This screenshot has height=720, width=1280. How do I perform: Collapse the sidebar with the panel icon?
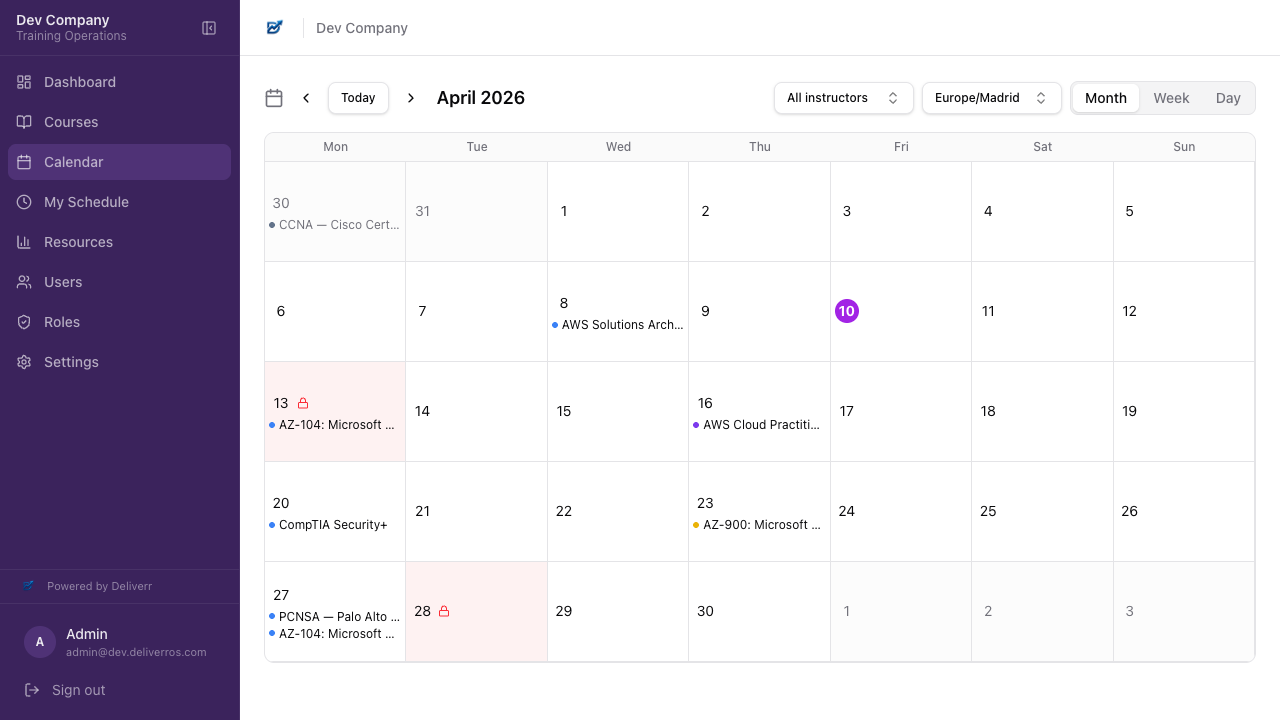click(x=209, y=28)
